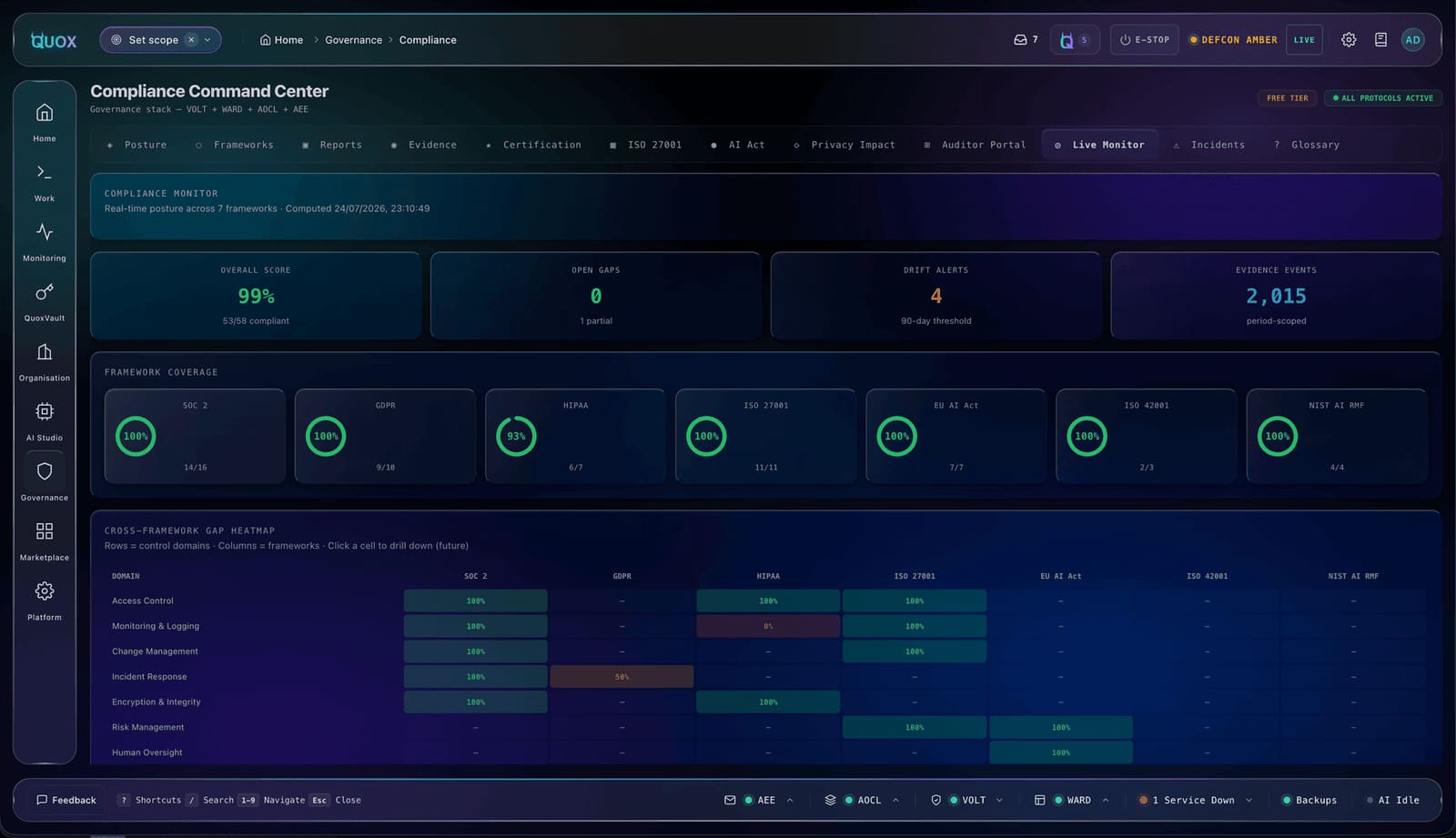Click the AOCL layers icon in status bar
This screenshot has height=838, width=1456.
click(x=830, y=801)
